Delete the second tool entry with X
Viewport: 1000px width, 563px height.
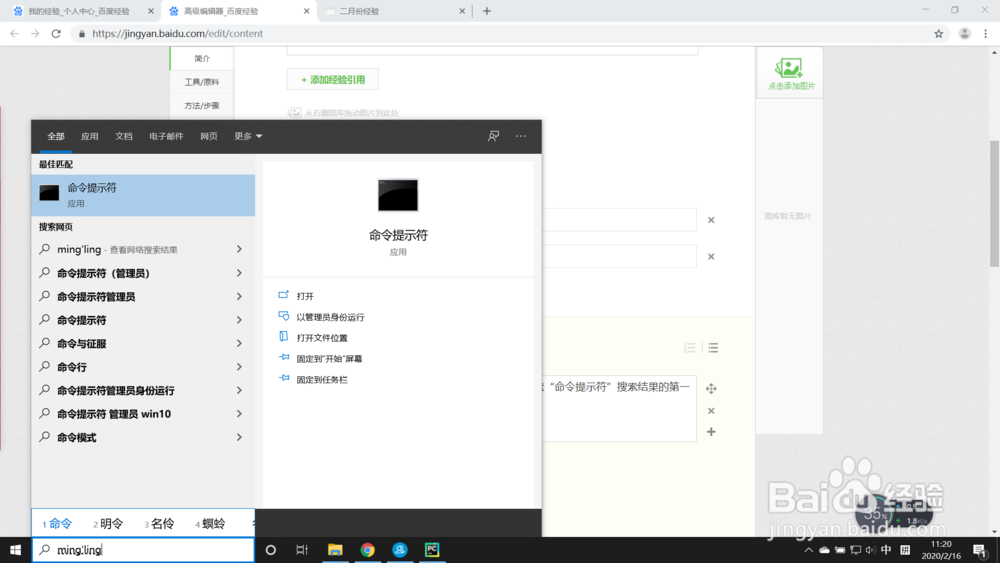pos(711,256)
